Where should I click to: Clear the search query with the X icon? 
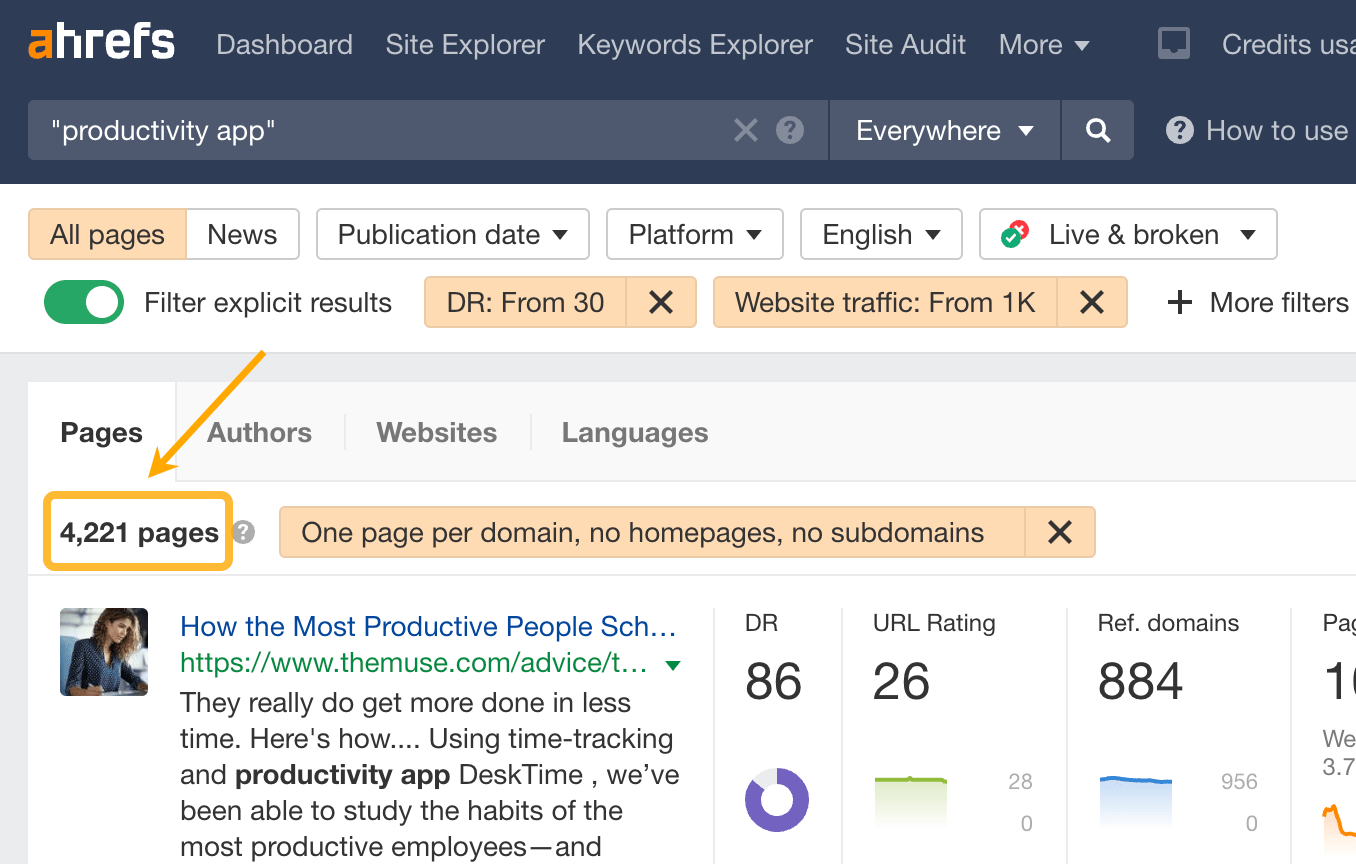pyautogui.click(x=745, y=130)
